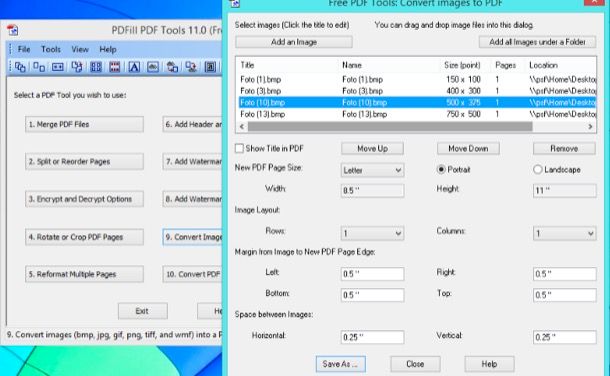This screenshot has width=610, height=376.
Task: Click the 'Size (point)' column header
Action: click(x=462, y=65)
